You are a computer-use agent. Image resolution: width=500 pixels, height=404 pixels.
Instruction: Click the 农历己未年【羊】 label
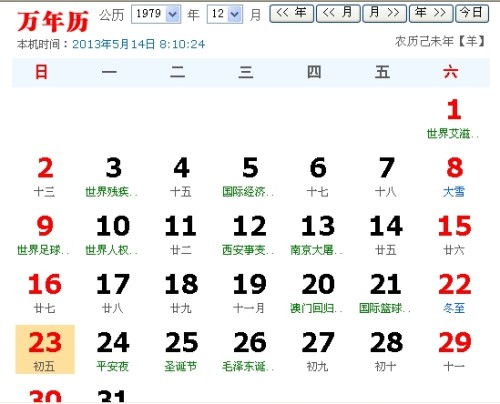click(x=440, y=41)
